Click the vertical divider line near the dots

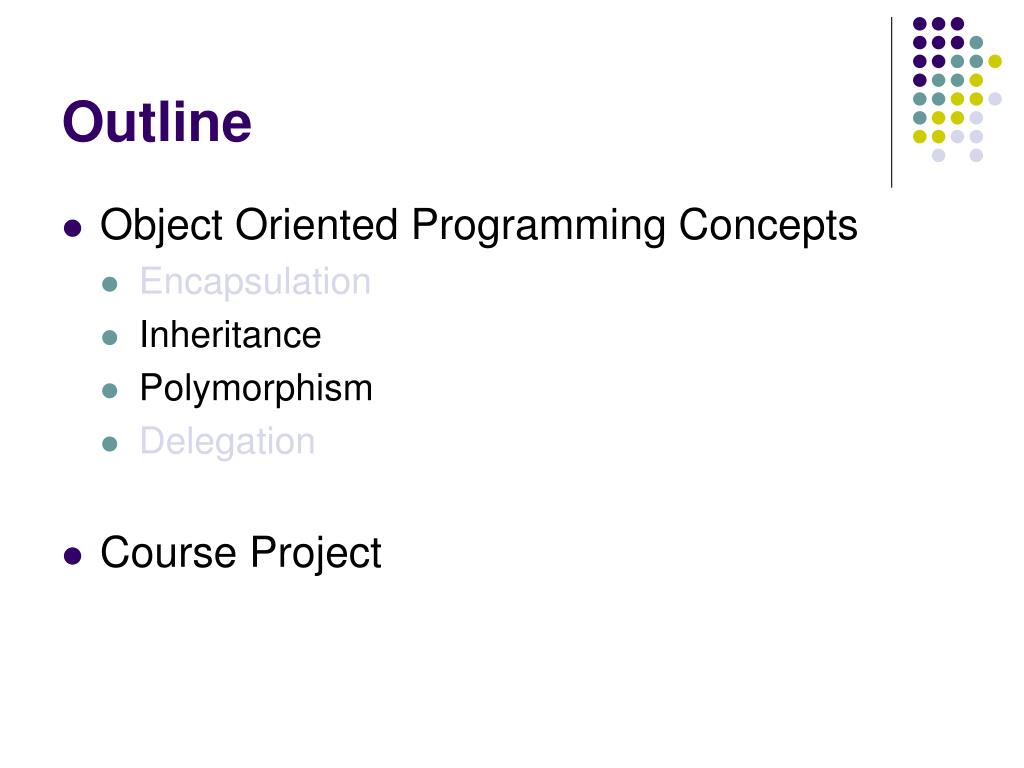click(x=891, y=103)
